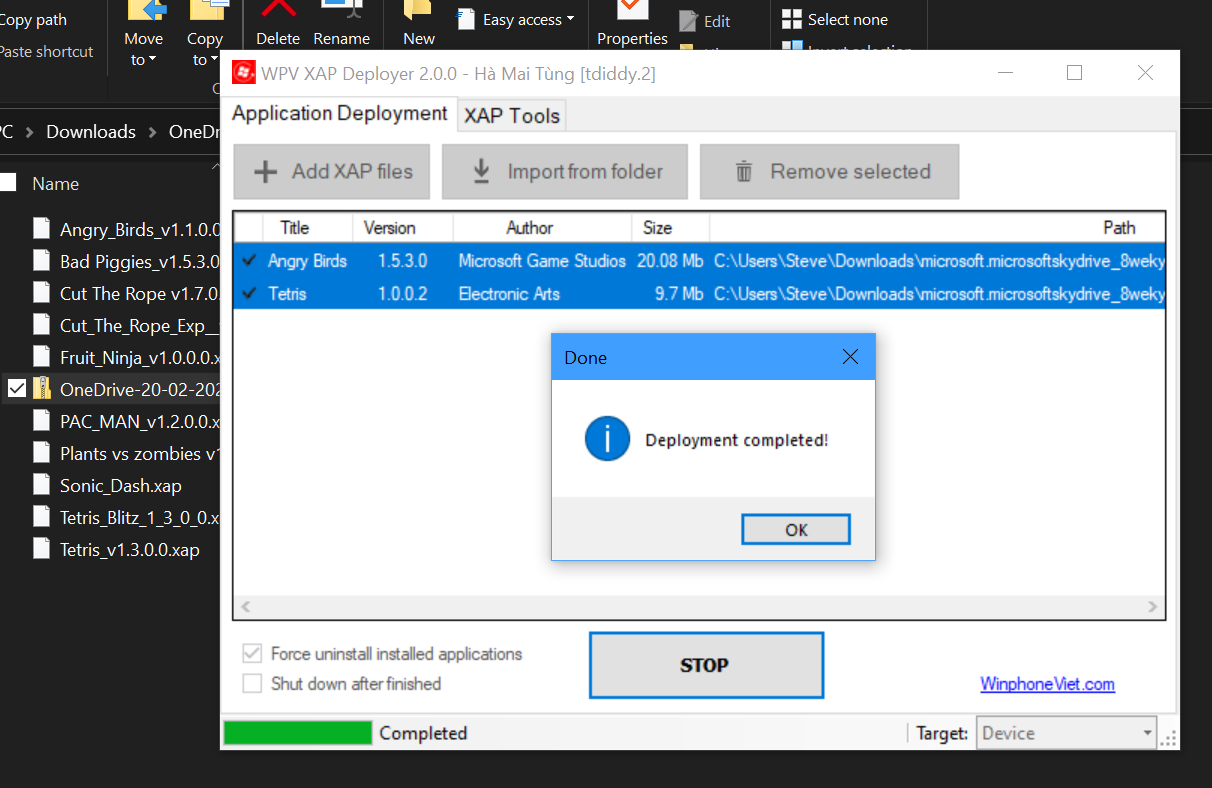Open the WinphoneViet.com link
1212x788 pixels.
[1047, 684]
